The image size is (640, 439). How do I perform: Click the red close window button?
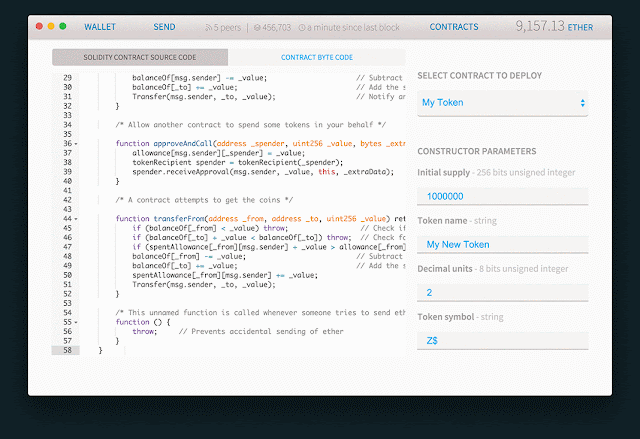[39, 26]
